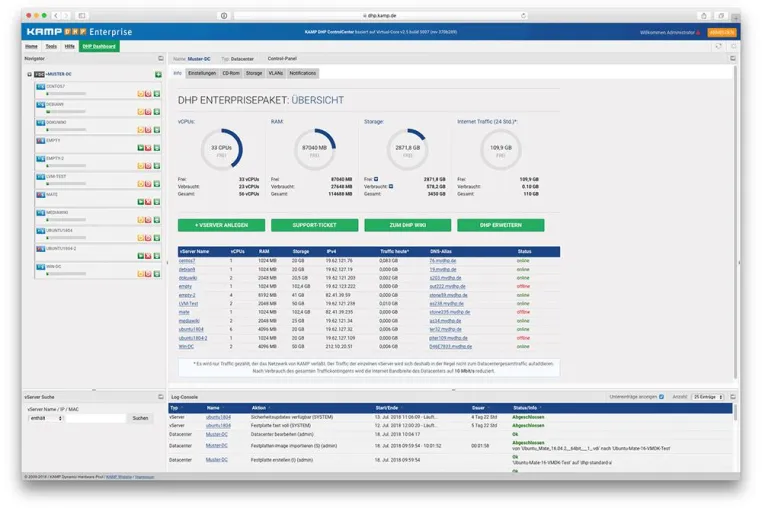The width and height of the screenshot is (762, 508).
Task: Click the red stop icon for UBUNTU1804
Action: pyautogui.click(x=148, y=238)
